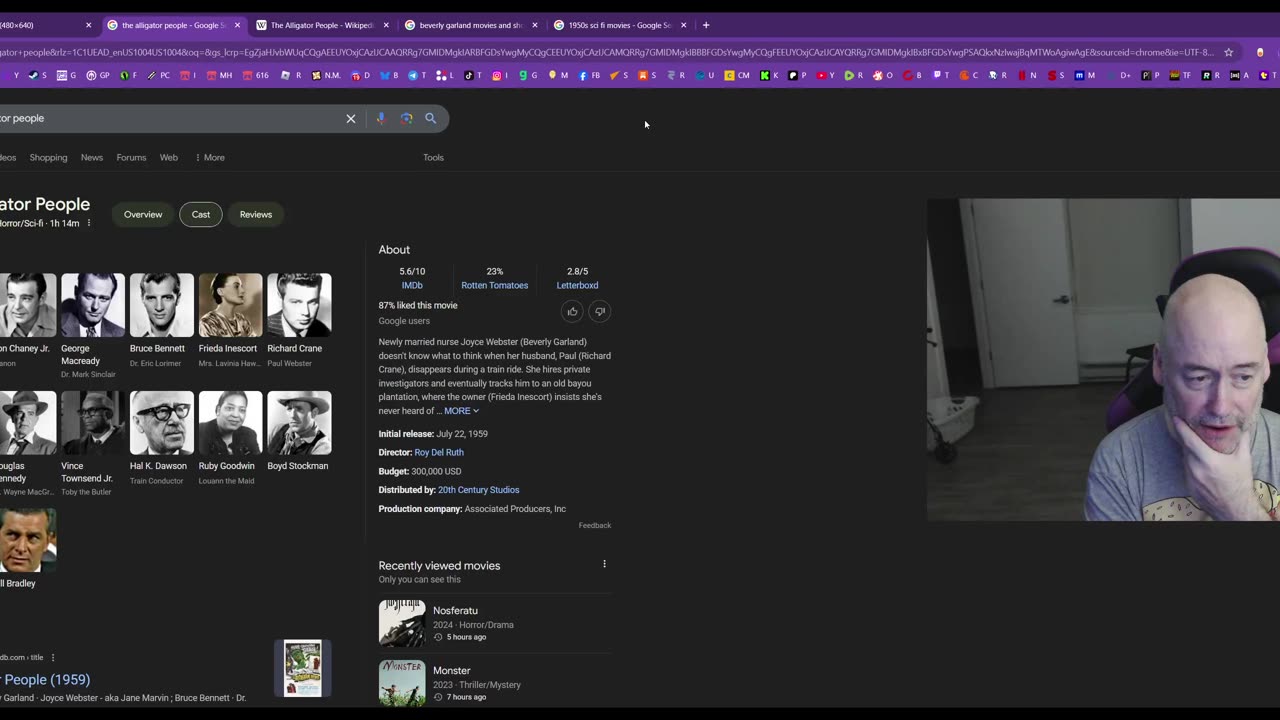Open the News search filter
Image resolution: width=1280 pixels, height=720 pixels.
92,157
